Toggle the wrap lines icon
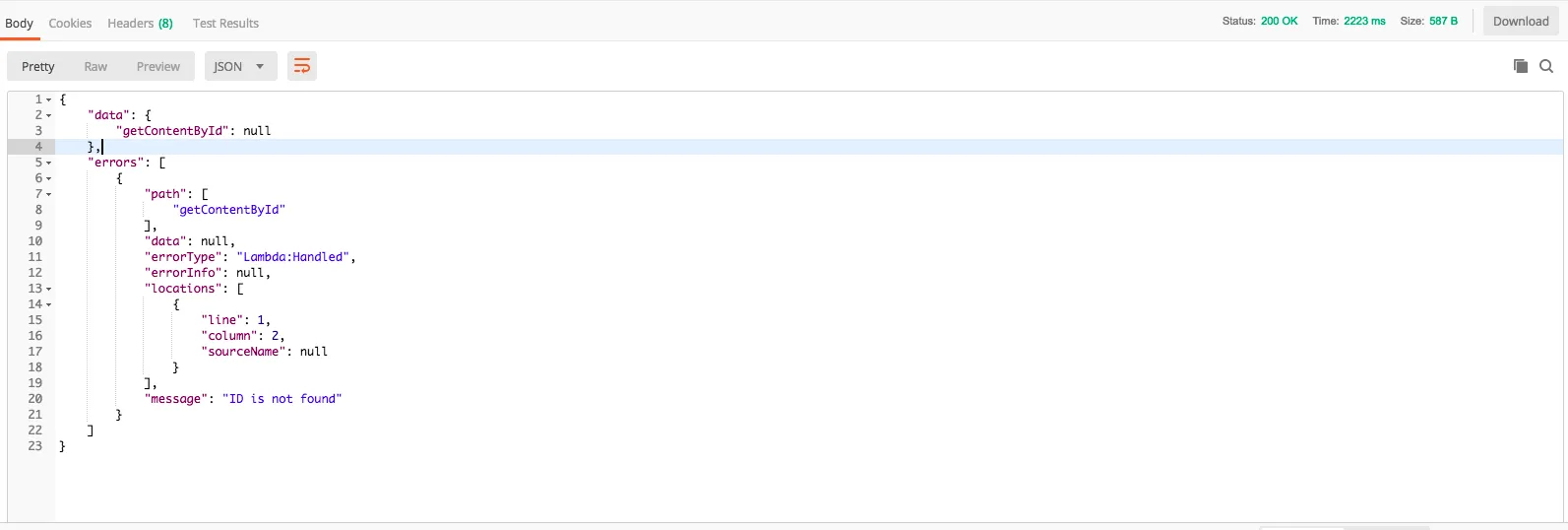This screenshot has width=1568, height=530. [x=302, y=66]
